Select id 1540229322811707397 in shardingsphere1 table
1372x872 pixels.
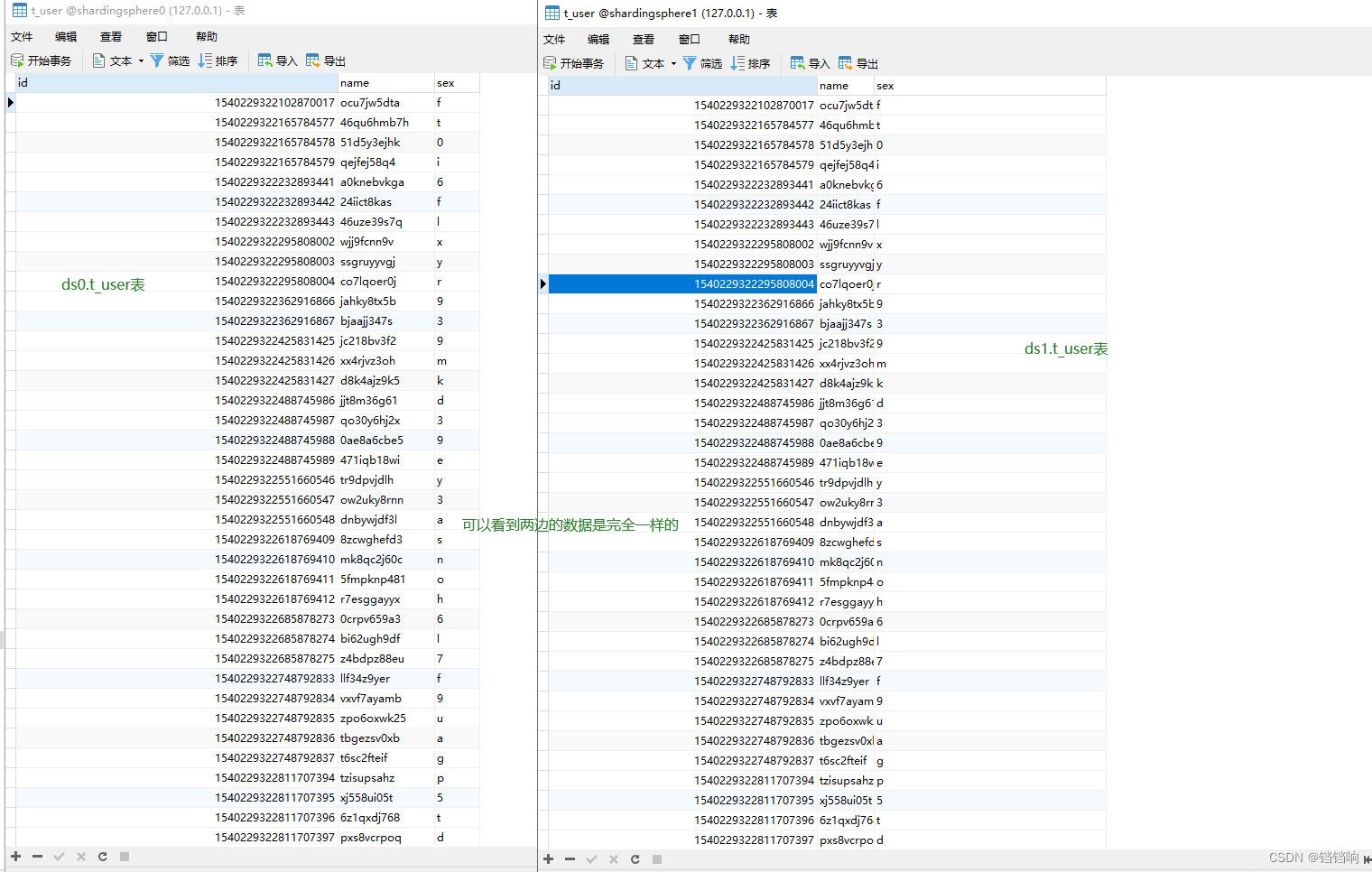[682, 840]
